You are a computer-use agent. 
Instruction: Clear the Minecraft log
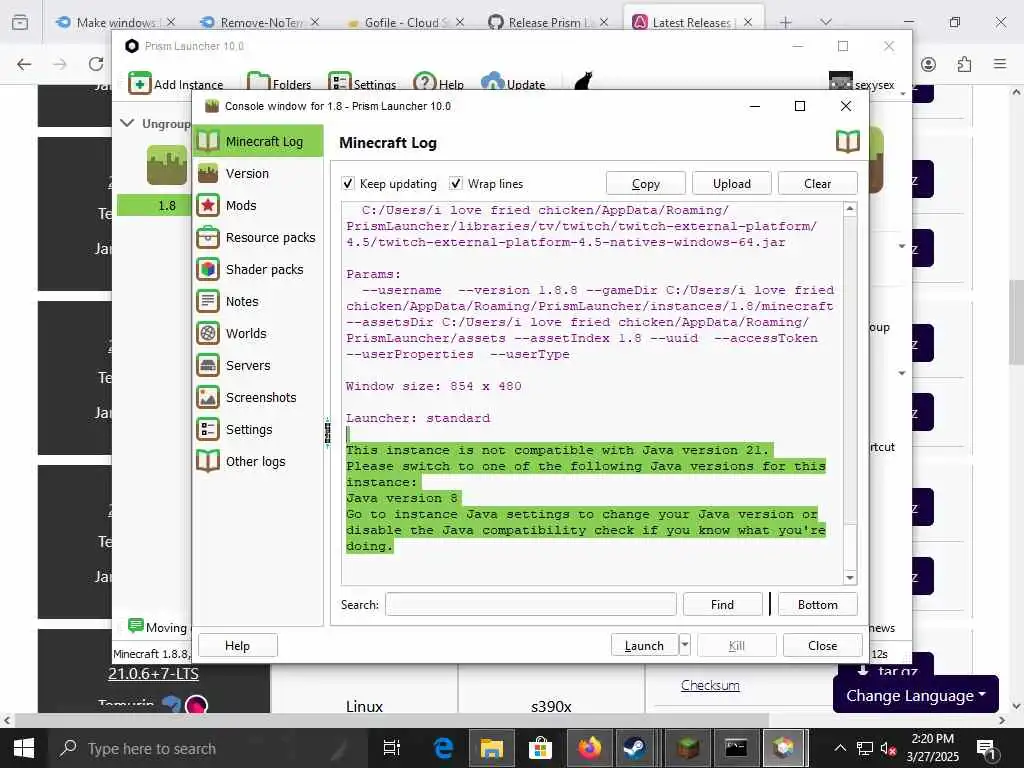tap(818, 184)
